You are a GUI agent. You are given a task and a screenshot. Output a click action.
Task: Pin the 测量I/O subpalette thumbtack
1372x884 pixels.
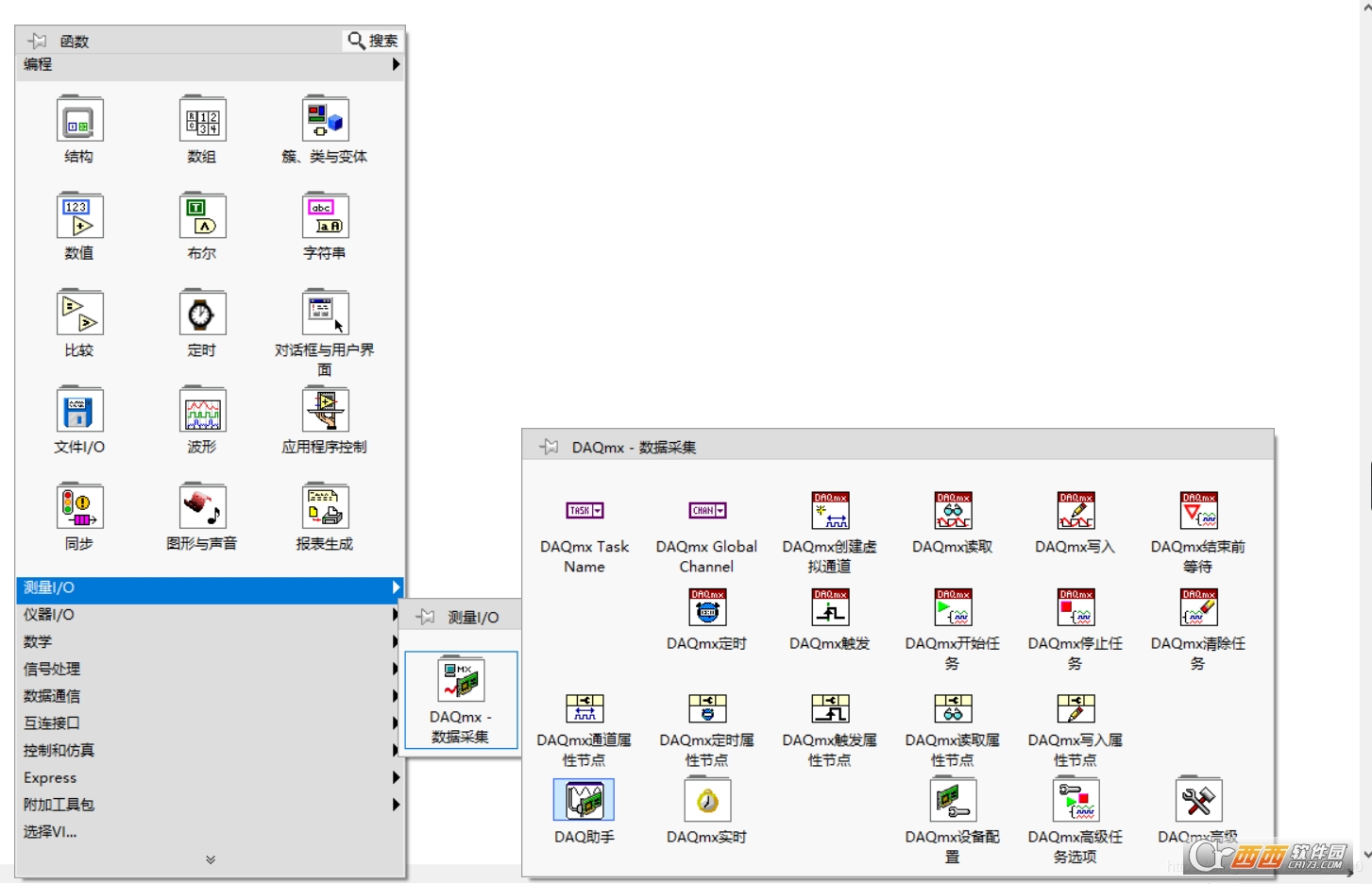(426, 617)
